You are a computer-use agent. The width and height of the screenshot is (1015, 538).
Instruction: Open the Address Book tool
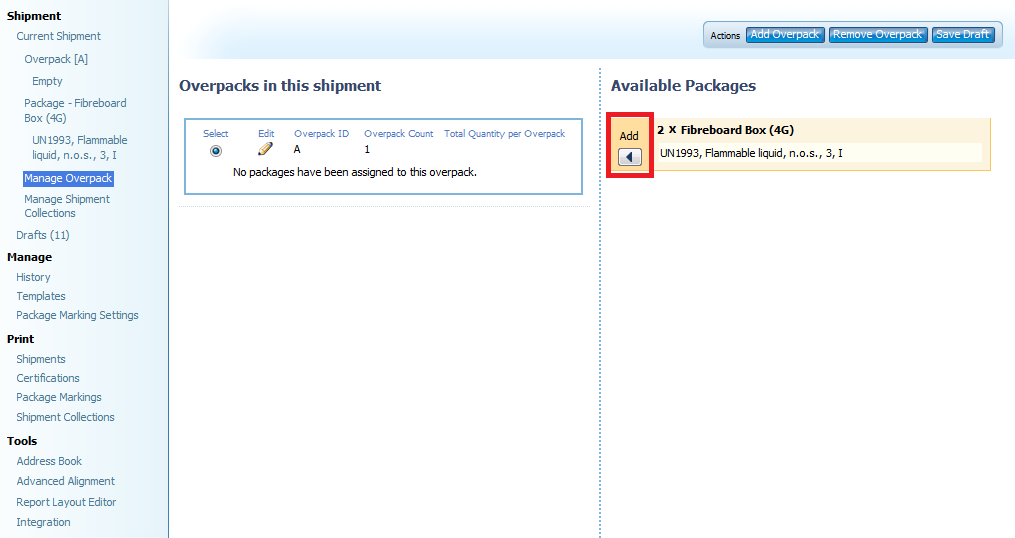click(x=49, y=461)
